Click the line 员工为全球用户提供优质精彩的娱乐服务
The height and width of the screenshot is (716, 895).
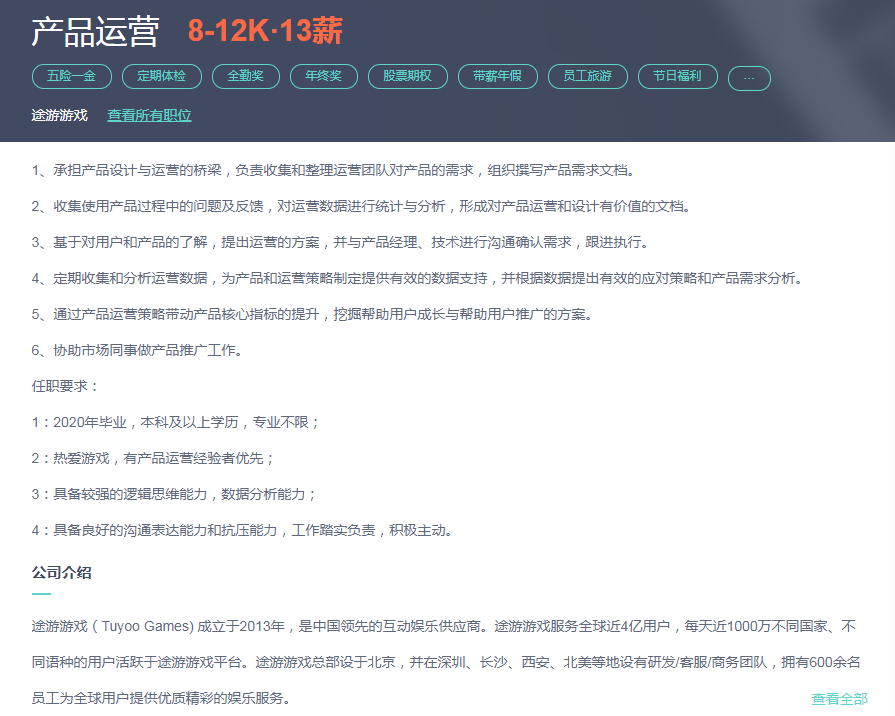pyautogui.click(x=161, y=698)
